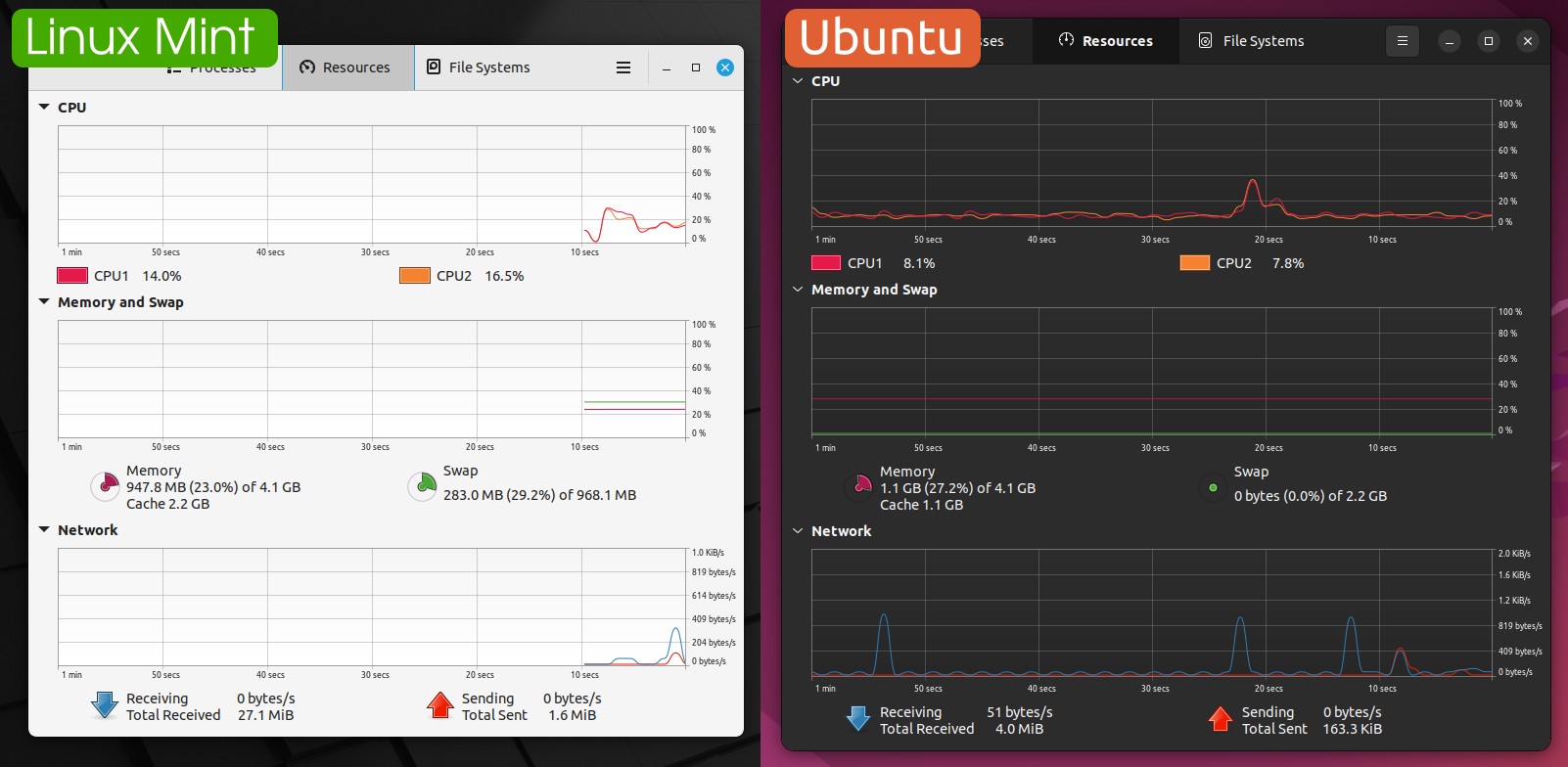Viewport: 1568px width, 767px height.
Task: Click '7.8%' CPU2 value in Ubuntu window
Action: [1288, 263]
